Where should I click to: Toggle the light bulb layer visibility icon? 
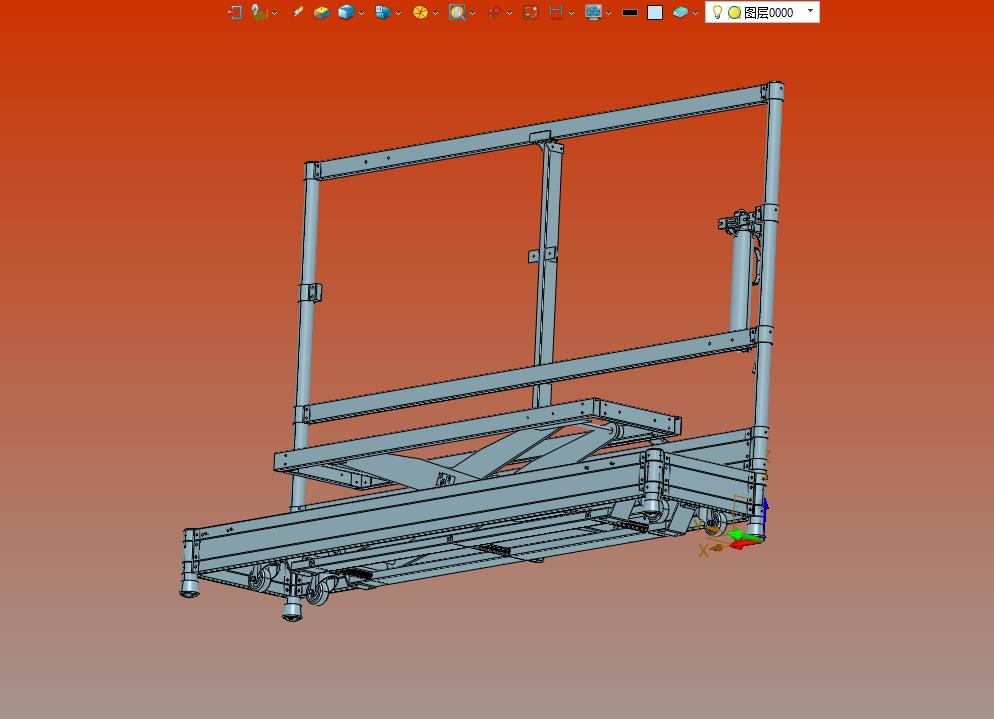[717, 12]
